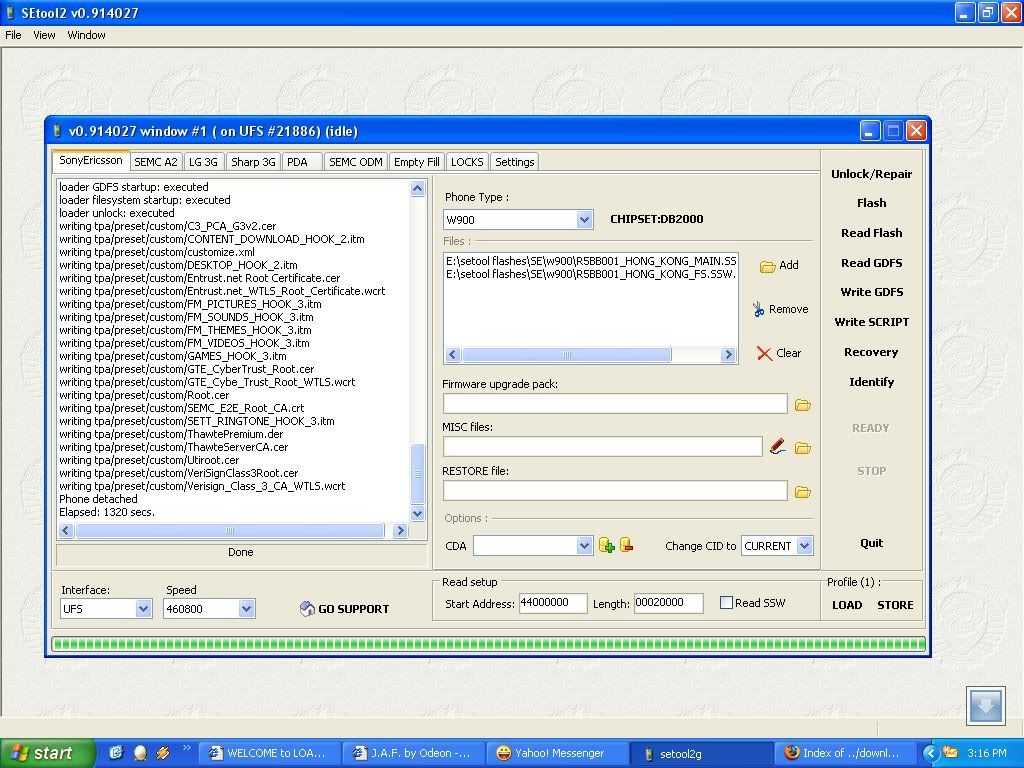
Task: Open the Change CID to CURRENT dropdown
Action: pyautogui.click(x=805, y=545)
